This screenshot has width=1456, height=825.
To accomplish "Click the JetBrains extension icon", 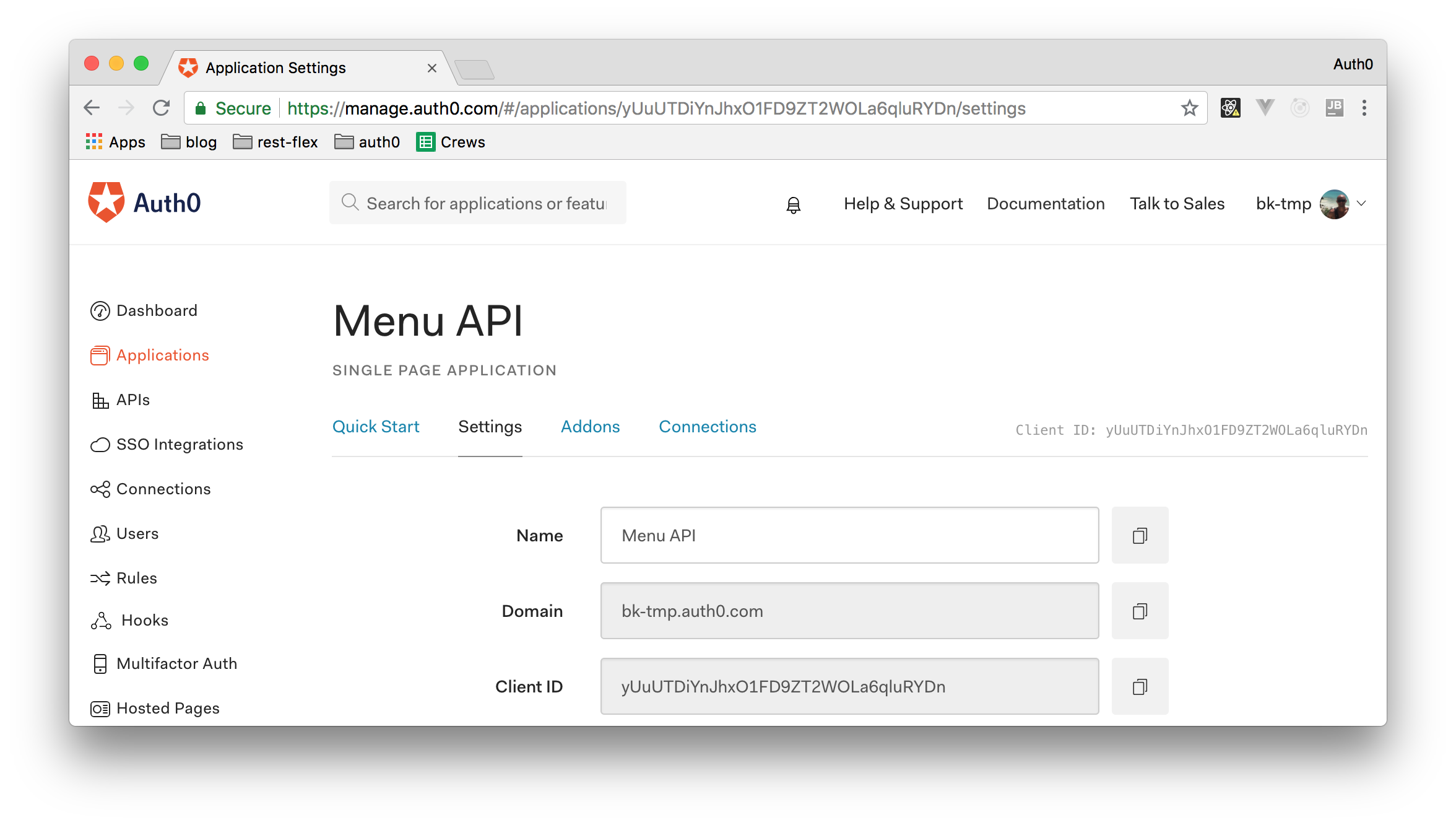I will [x=1334, y=108].
